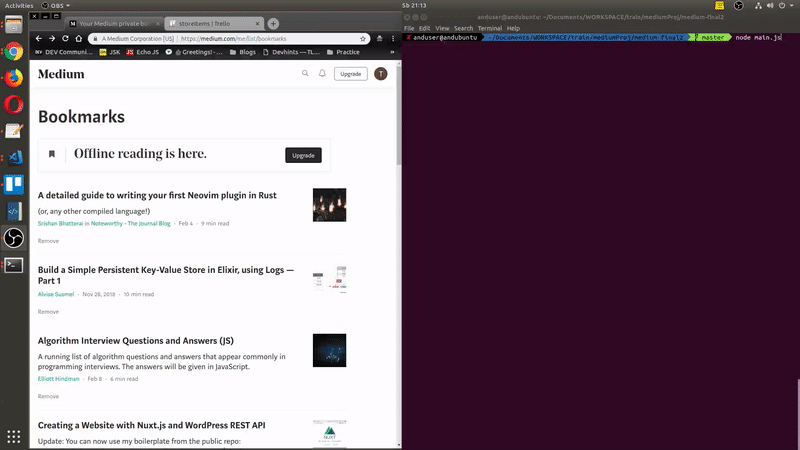Screen dimensions: 800x450
Task: Open author Srishan Bhattarai profile
Action: [60, 223]
